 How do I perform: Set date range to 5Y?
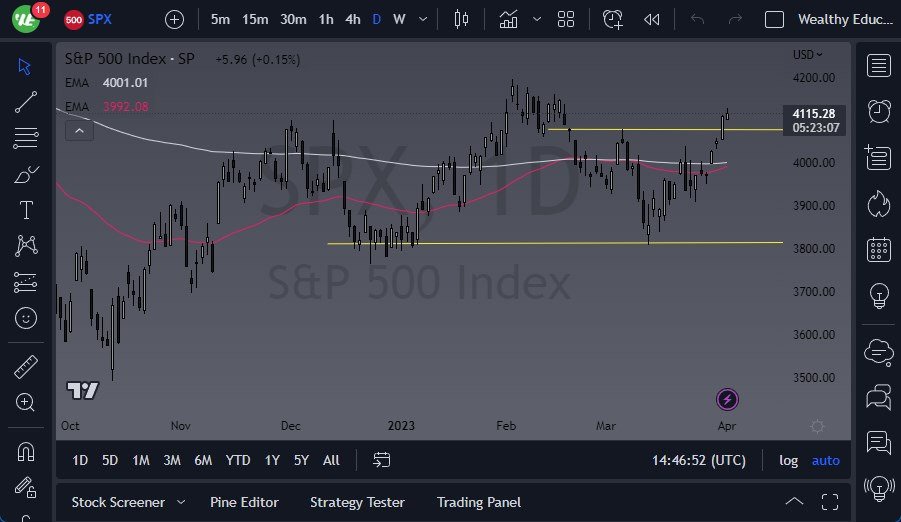[x=301, y=460]
